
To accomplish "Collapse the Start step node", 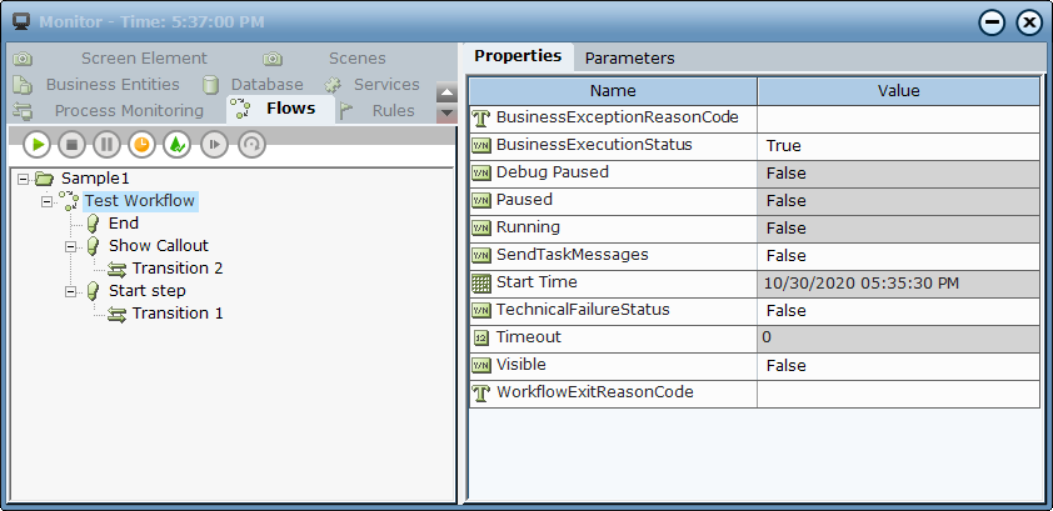I will coord(71,291).
